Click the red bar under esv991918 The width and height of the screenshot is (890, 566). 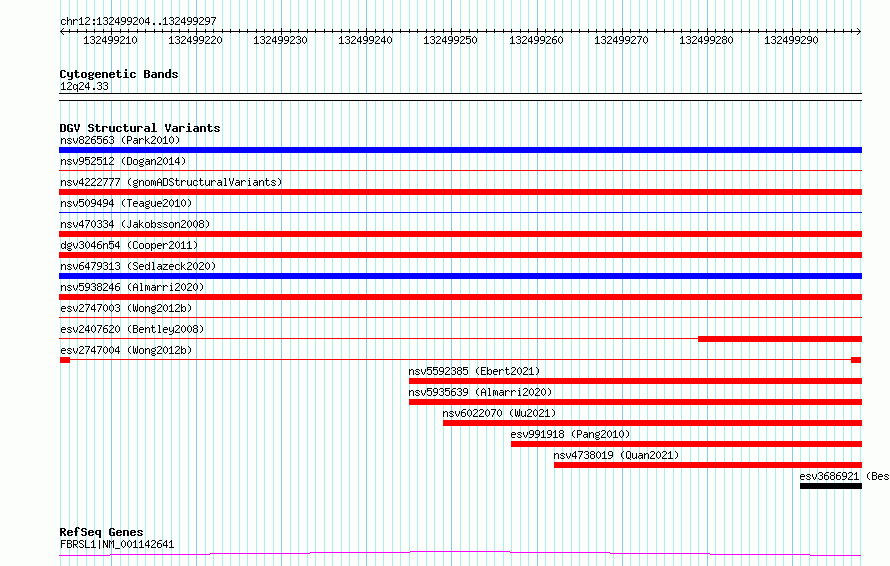tap(686, 444)
